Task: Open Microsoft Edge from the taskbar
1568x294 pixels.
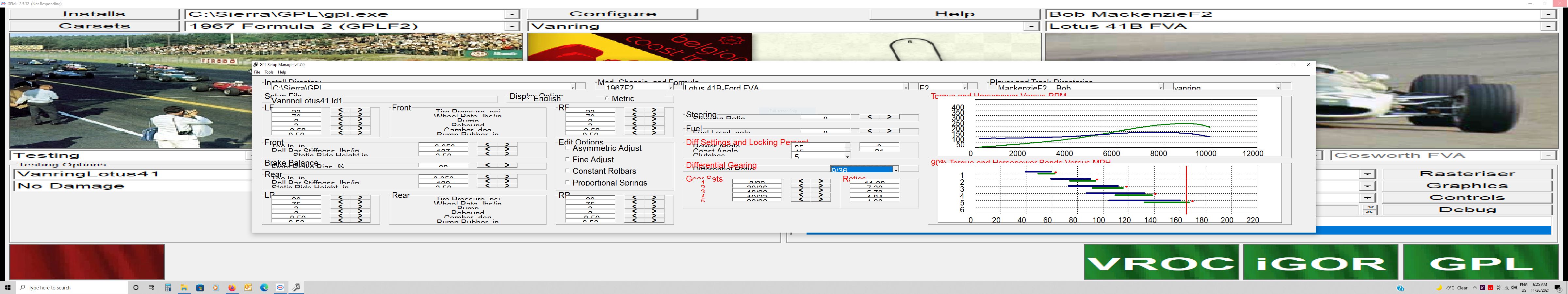Action: [x=264, y=287]
